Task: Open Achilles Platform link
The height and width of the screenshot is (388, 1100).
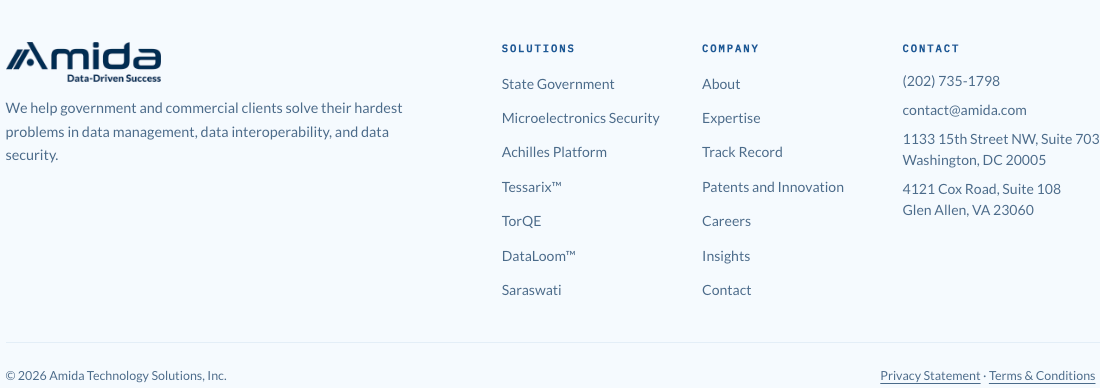Action: [x=554, y=152]
